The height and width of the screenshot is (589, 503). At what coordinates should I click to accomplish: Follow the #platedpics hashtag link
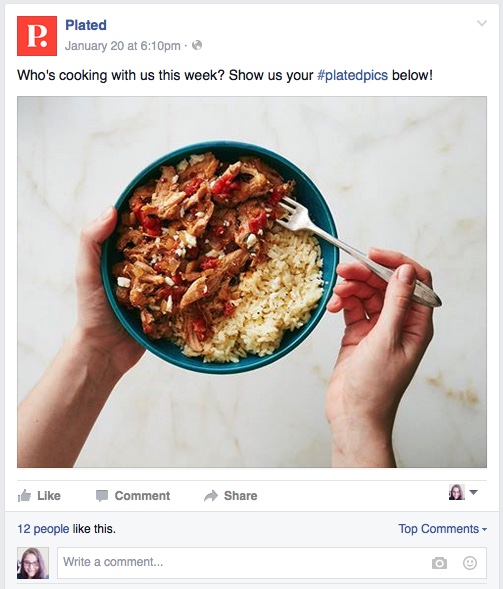tap(352, 75)
